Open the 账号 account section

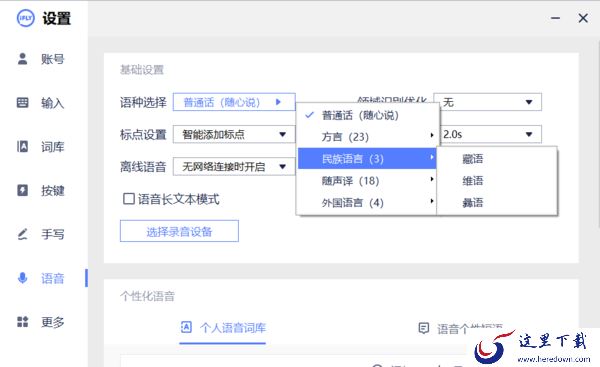(41, 59)
